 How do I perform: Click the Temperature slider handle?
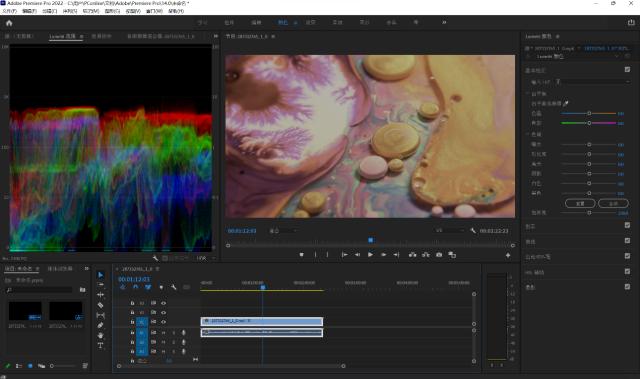click(589, 113)
